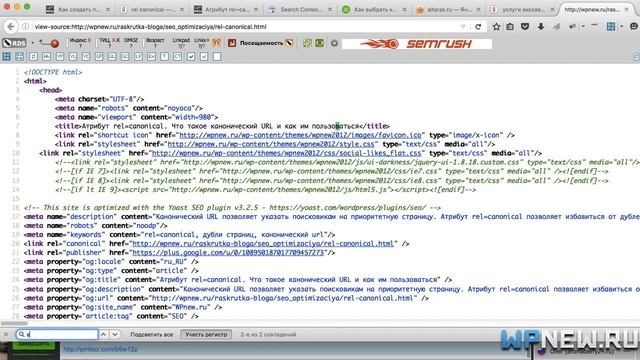
Task: Click the red flame icon before Посещаемость
Action: [x=232, y=43]
